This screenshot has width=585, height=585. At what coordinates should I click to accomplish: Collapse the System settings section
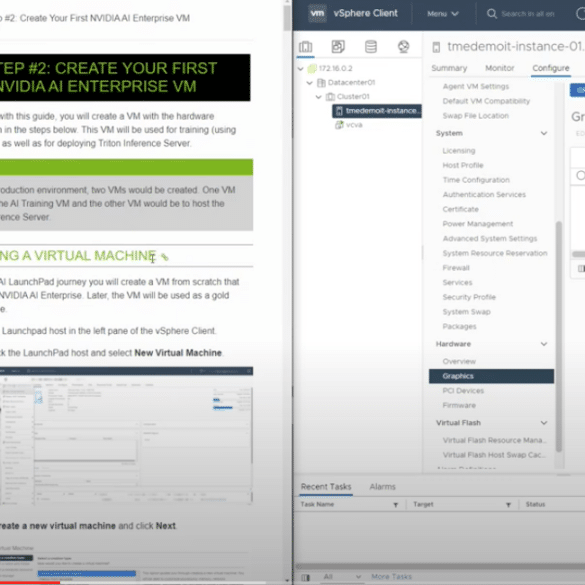(x=544, y=133)
